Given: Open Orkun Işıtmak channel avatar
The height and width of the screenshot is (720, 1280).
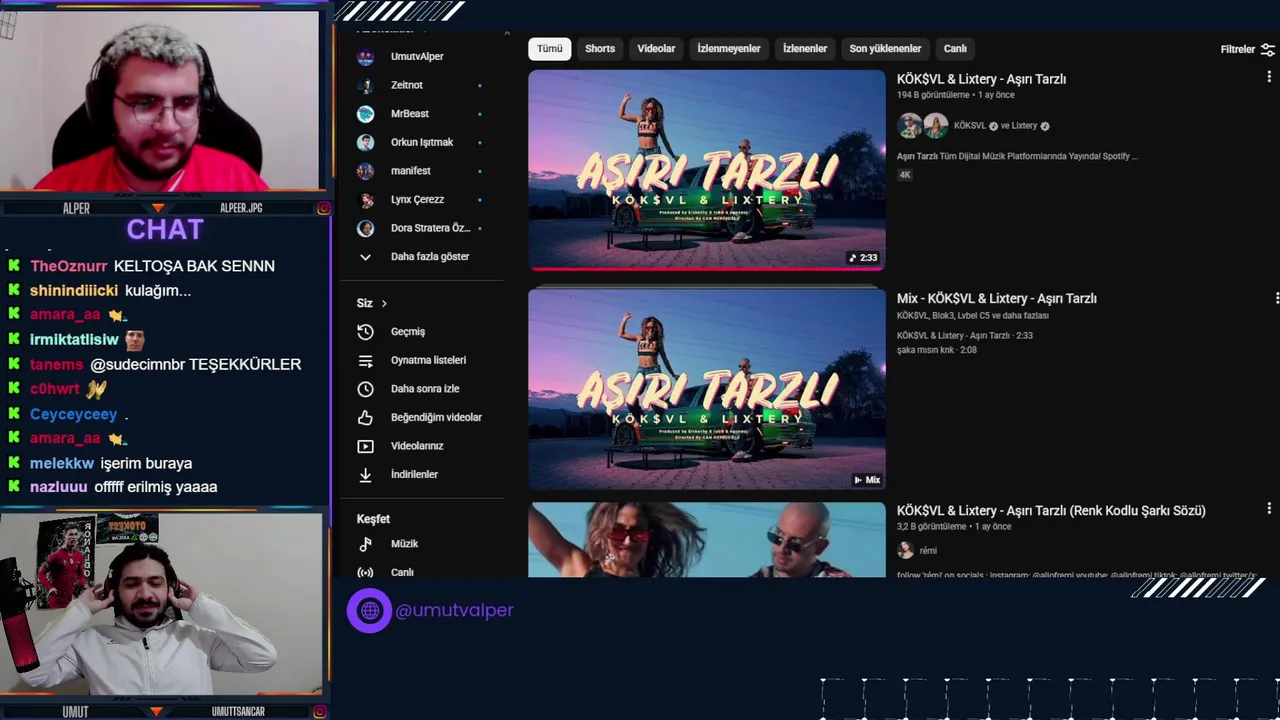Looking at the screenshot, I should tap(366, 142).
